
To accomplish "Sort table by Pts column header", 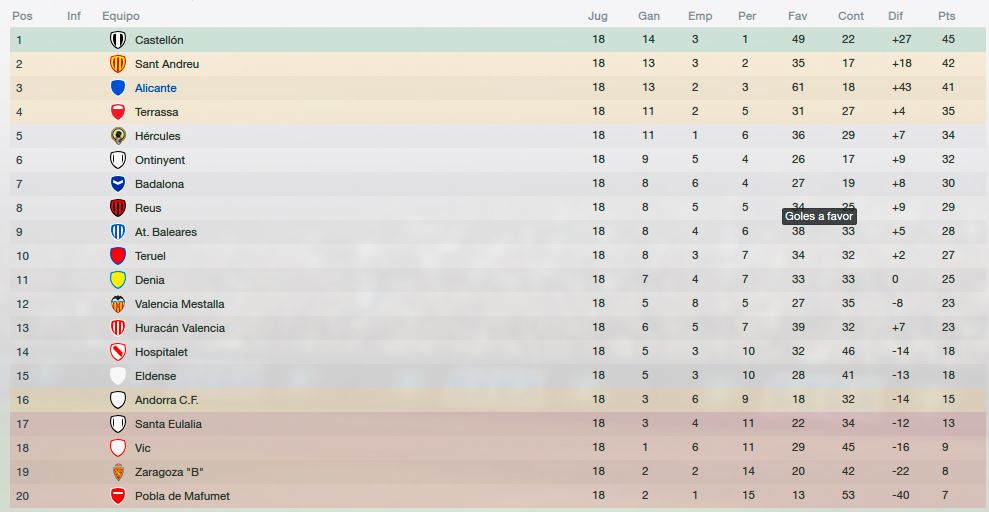I will coord(946,16).
